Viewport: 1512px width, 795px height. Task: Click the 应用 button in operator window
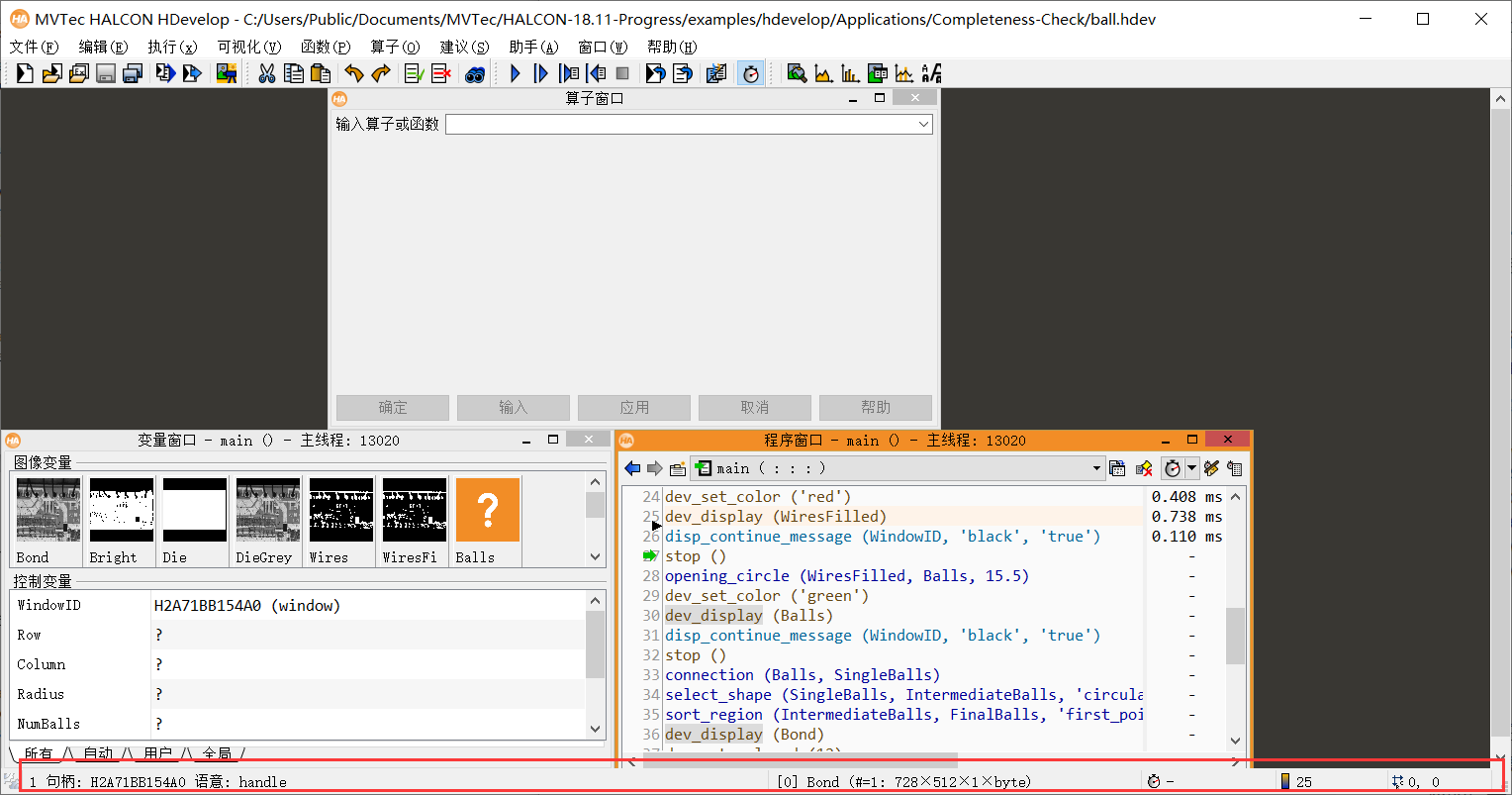pyautogui.click(x=634, y=408)
